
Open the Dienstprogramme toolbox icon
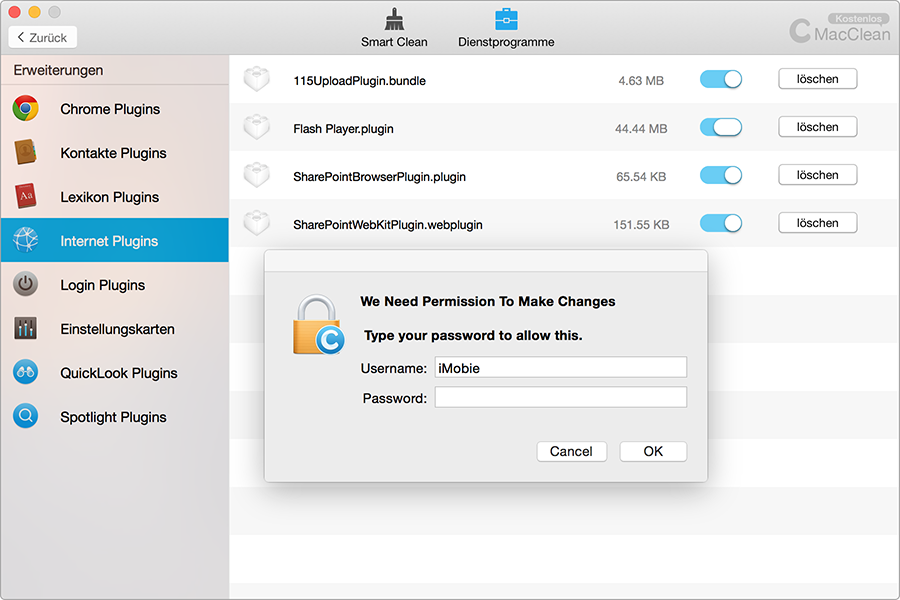pyautogui.click(x=506, y=20)
